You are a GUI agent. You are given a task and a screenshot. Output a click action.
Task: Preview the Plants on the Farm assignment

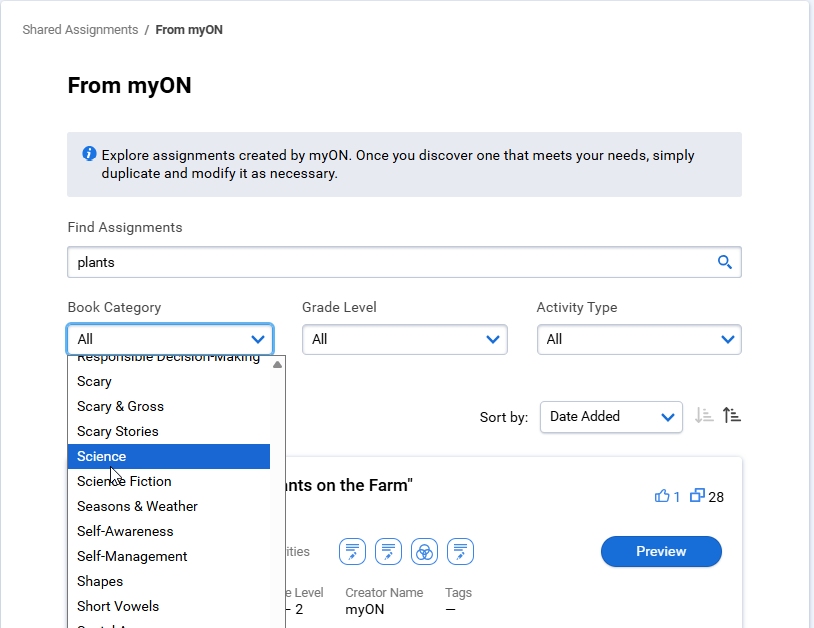pos(661,551)
